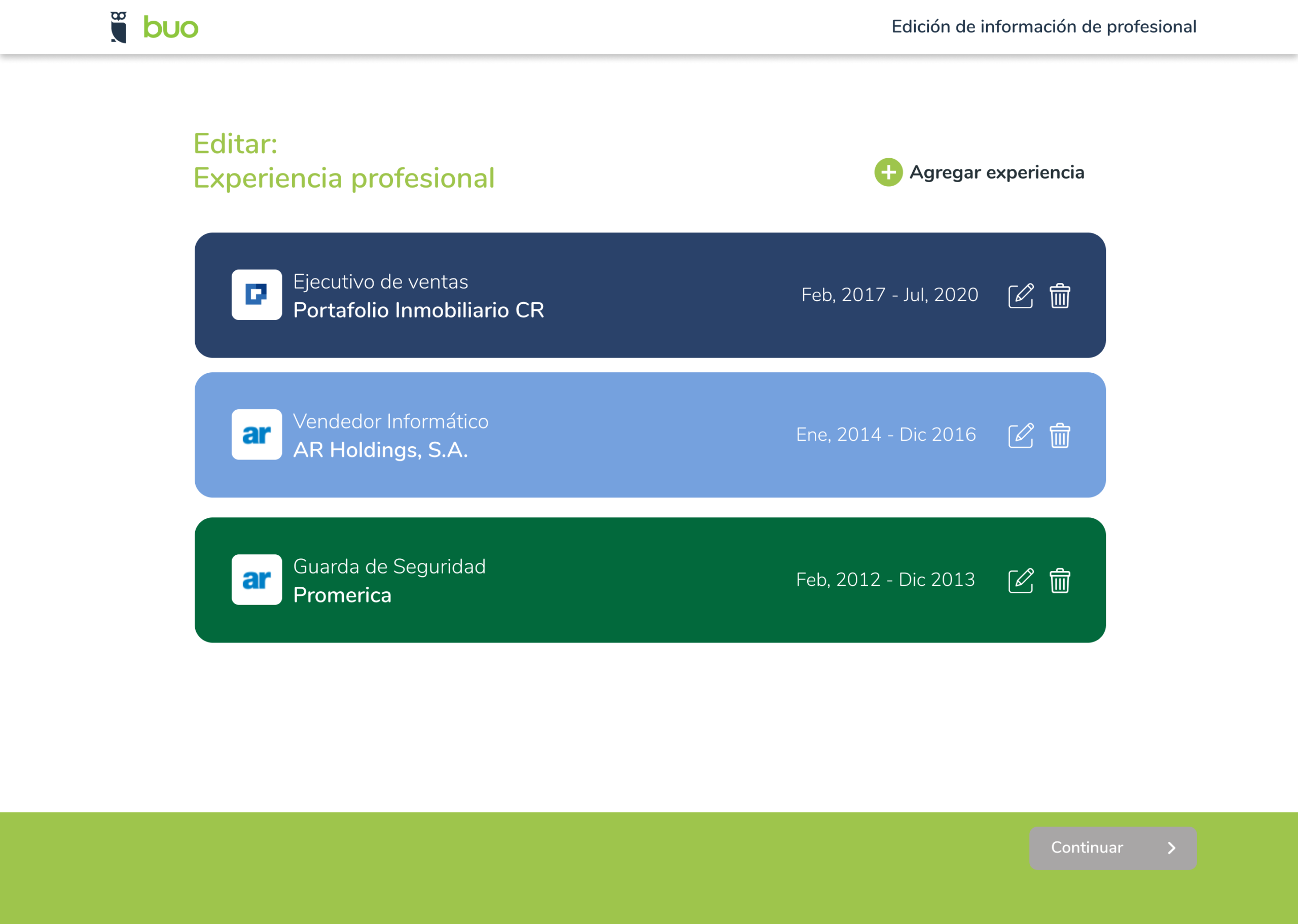Delete the Portafolio Inmobiliario CR experience

pyautogui.click(x=1060, y=296)
